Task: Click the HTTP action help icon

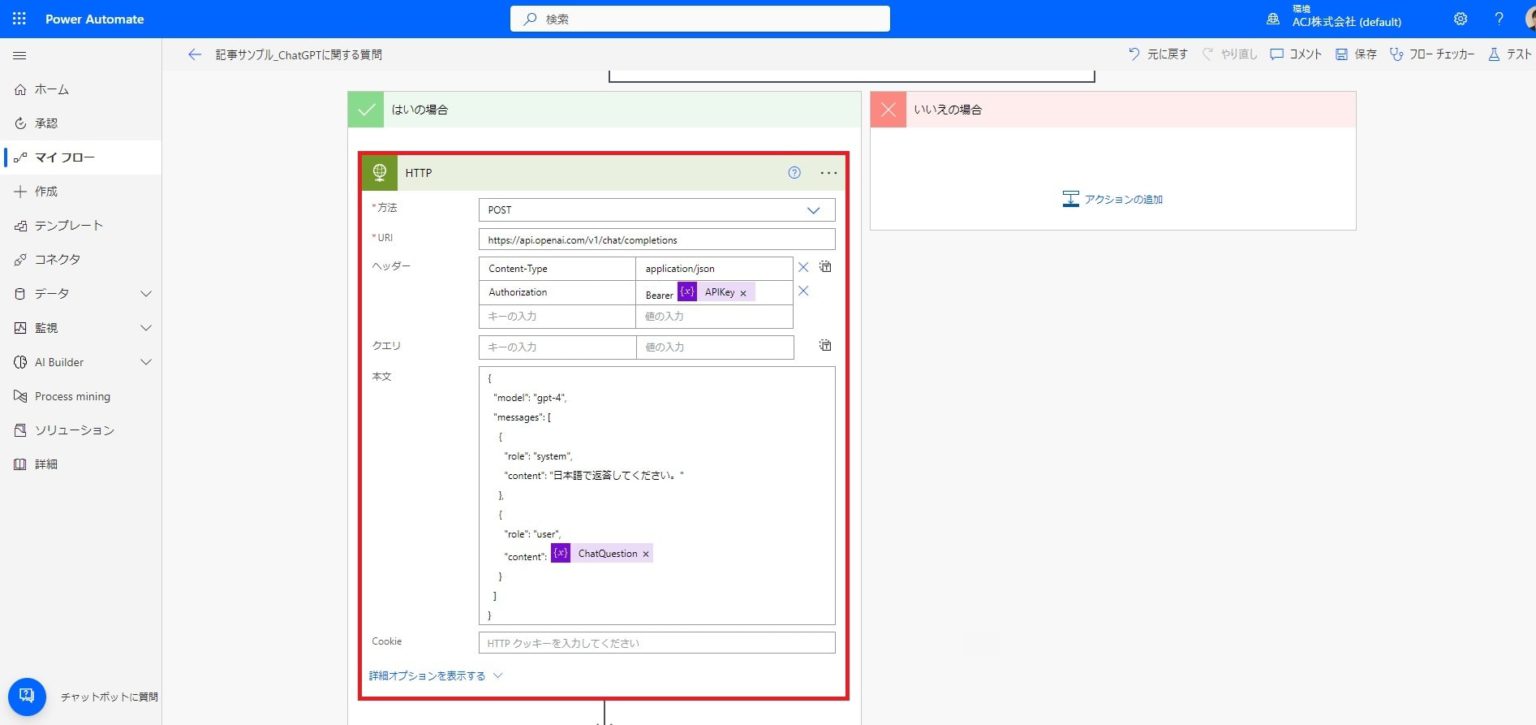Action: pyautogui.click(x=794, y=173)
